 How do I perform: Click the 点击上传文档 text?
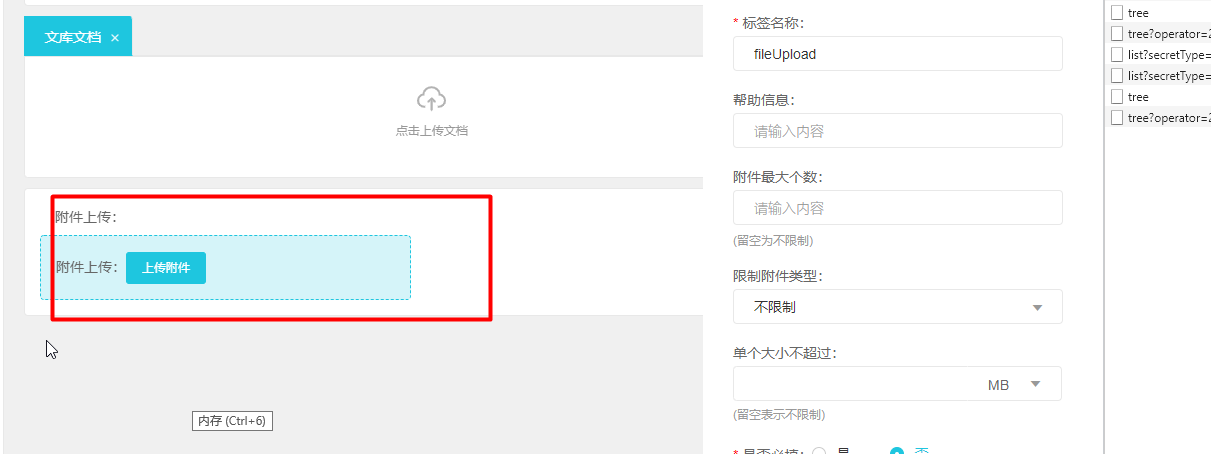pos(431,130)
